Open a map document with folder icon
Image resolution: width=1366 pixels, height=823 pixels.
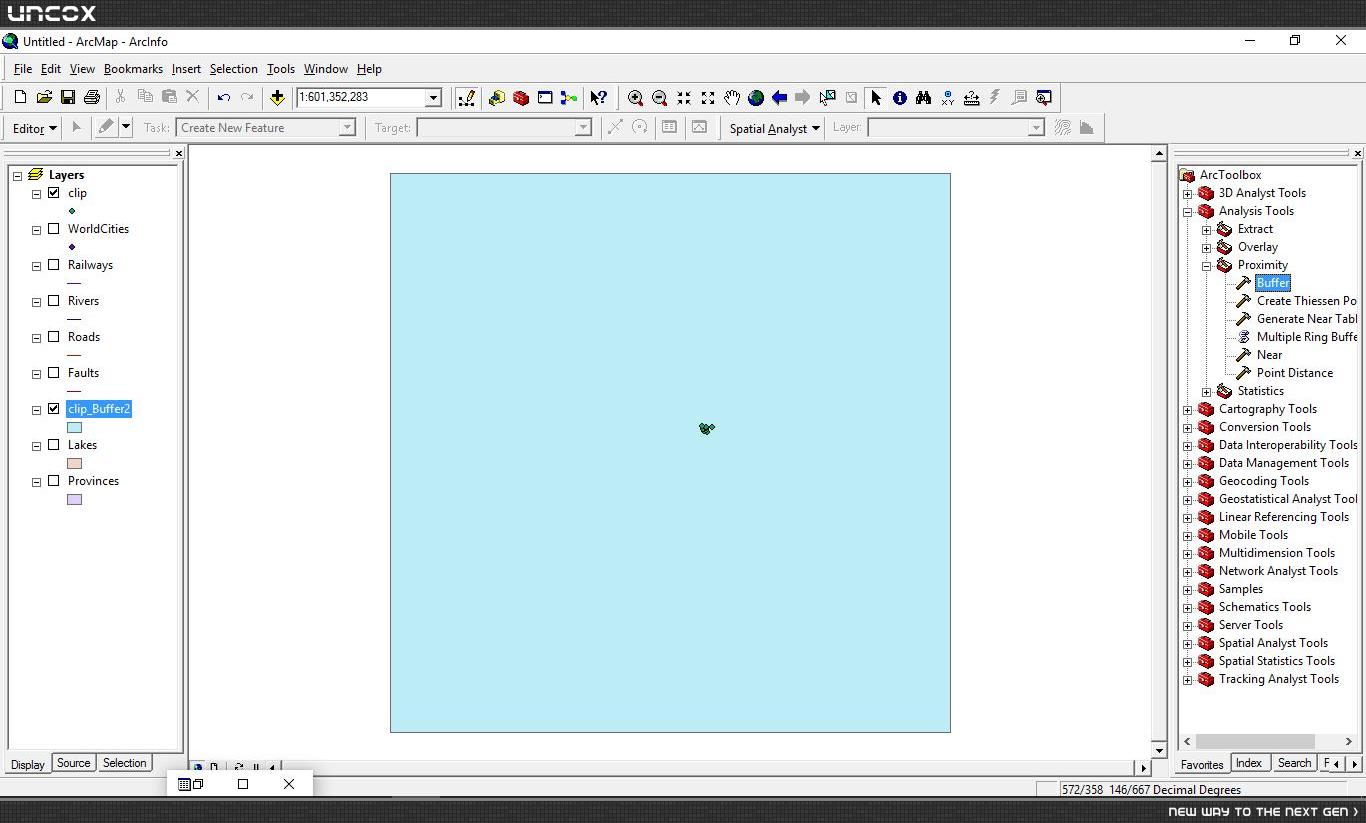[x=44, y=97]
